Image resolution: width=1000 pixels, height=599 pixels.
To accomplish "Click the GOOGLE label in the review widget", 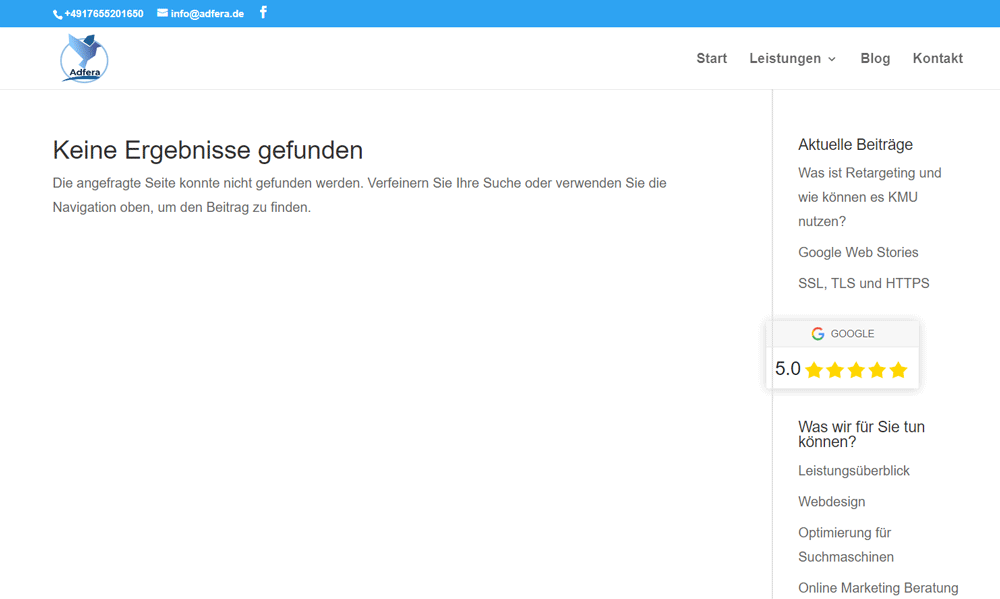I will 852,334.
